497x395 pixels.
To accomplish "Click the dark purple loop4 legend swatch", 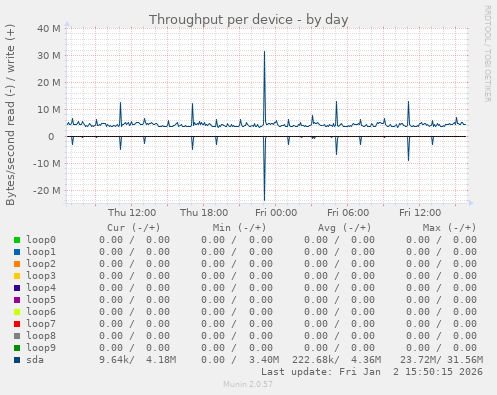I will click(17, 288).
